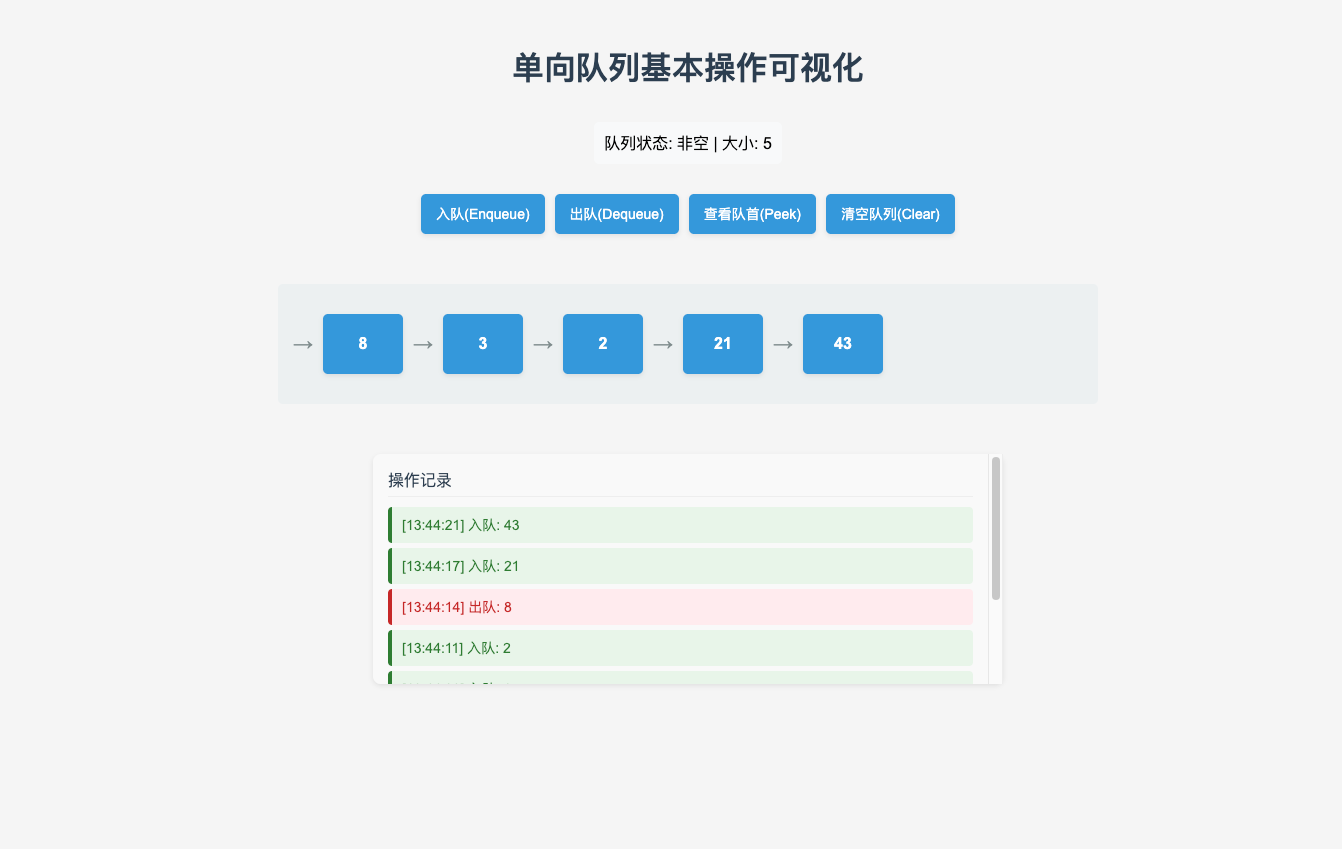Select queue node with value 2
This screenshot has height=849, width=1342.
click(603, 344)
